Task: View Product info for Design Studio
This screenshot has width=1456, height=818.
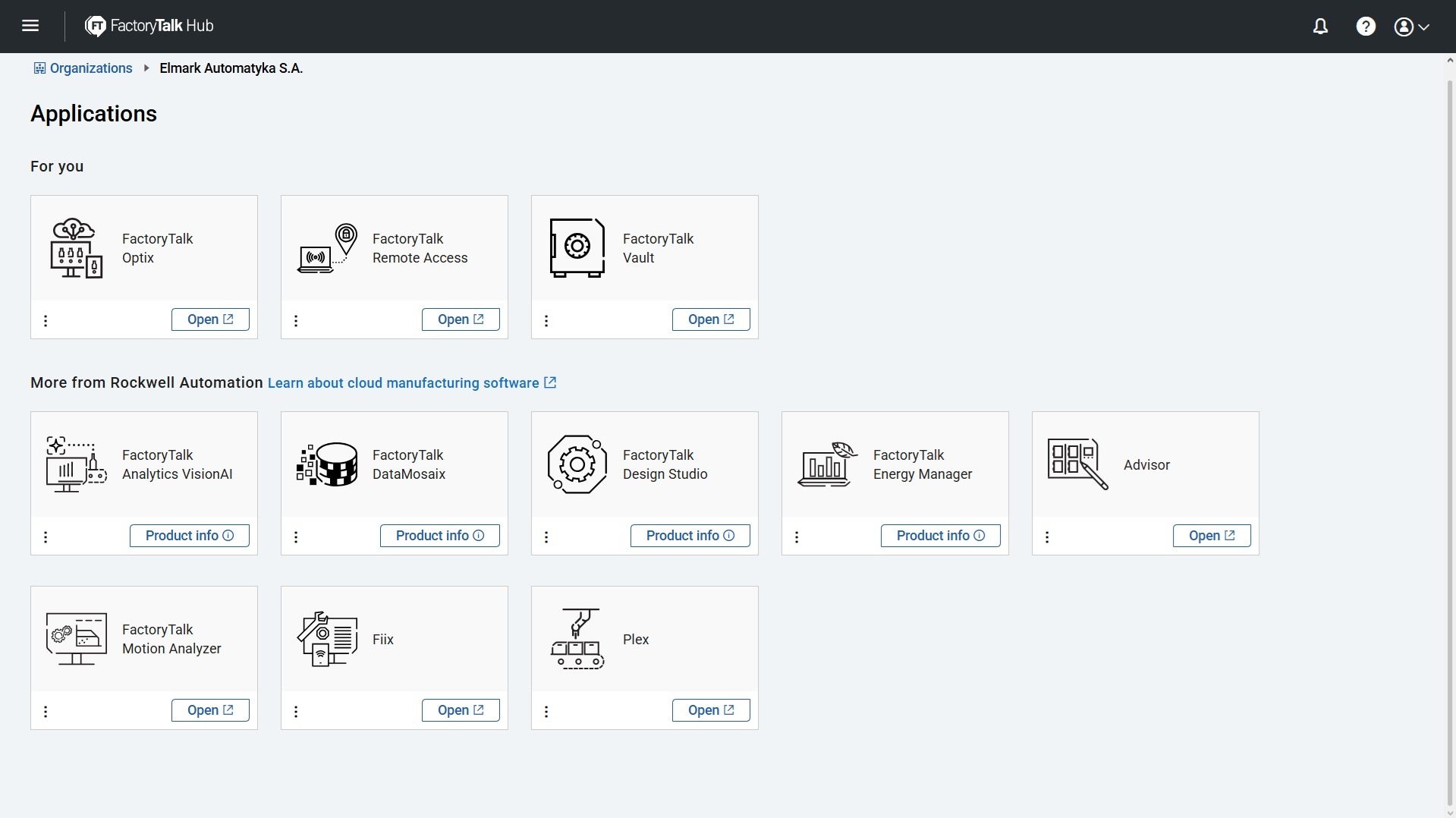Action: (x=690, y=536)
